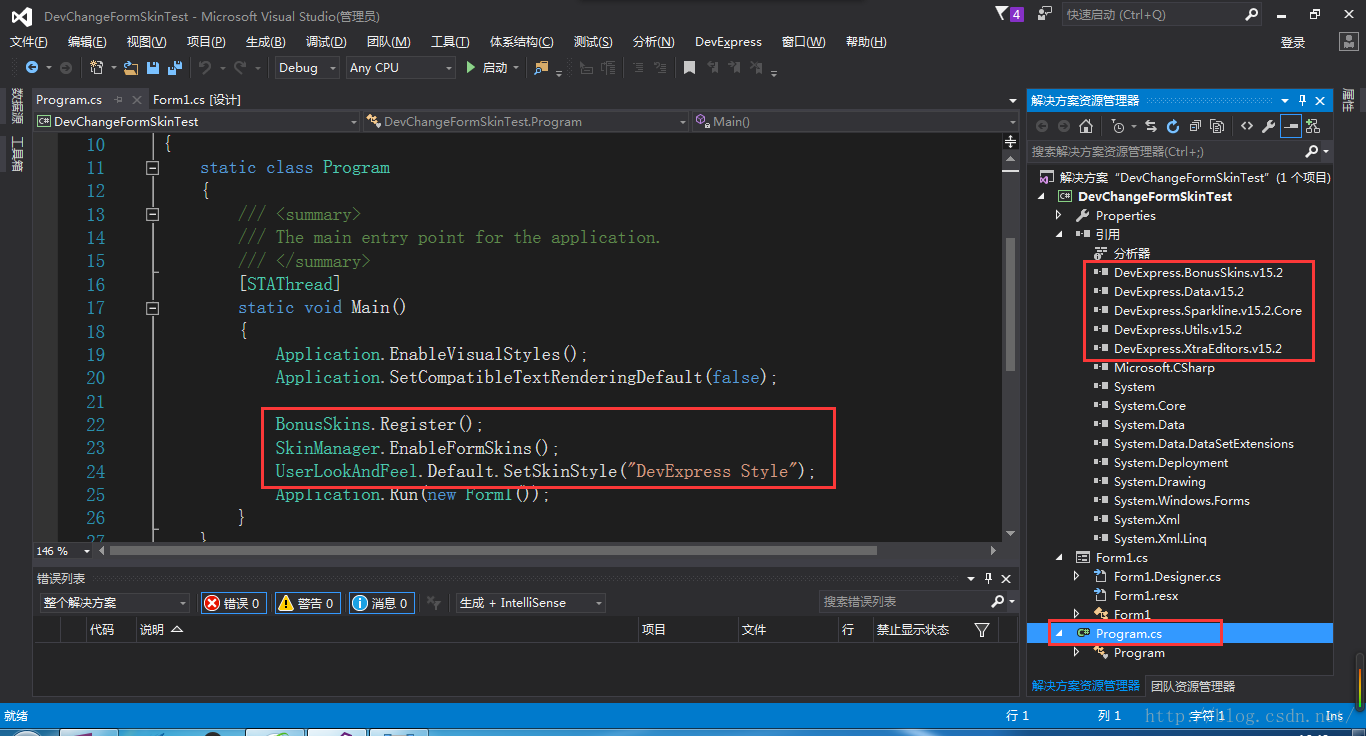Screen dimensions: 1366x736
Task: Click the Error List search field
Action: pos(905,602)
